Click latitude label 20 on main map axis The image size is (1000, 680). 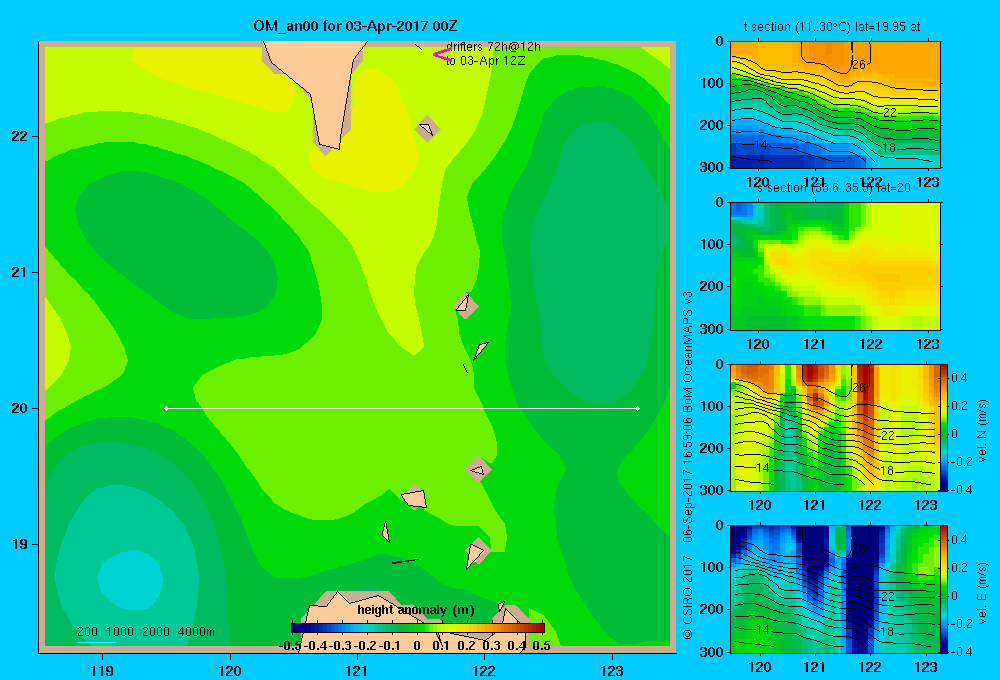point(19,408)
